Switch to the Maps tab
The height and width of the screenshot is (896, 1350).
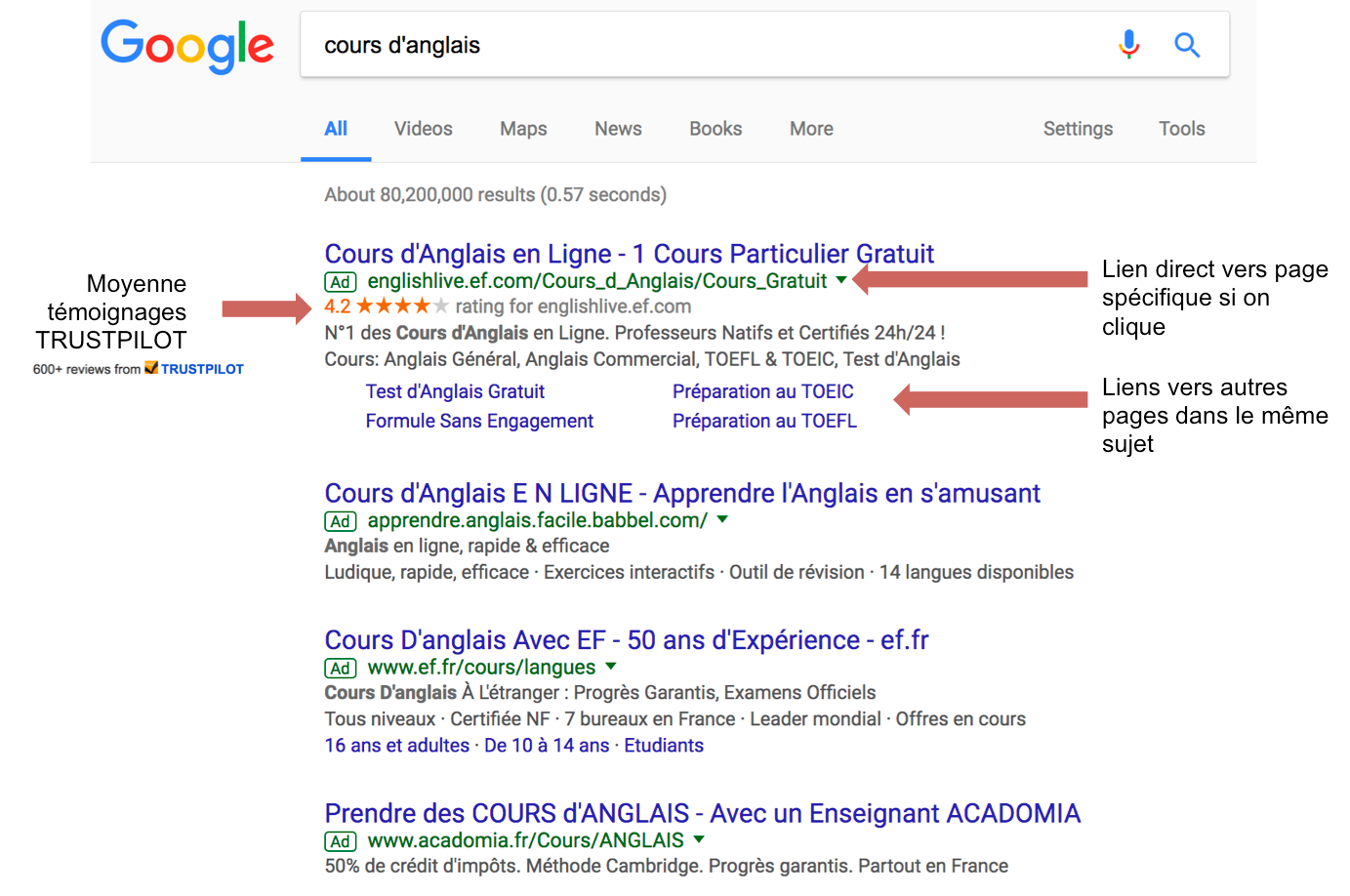(x=523, y=129)
